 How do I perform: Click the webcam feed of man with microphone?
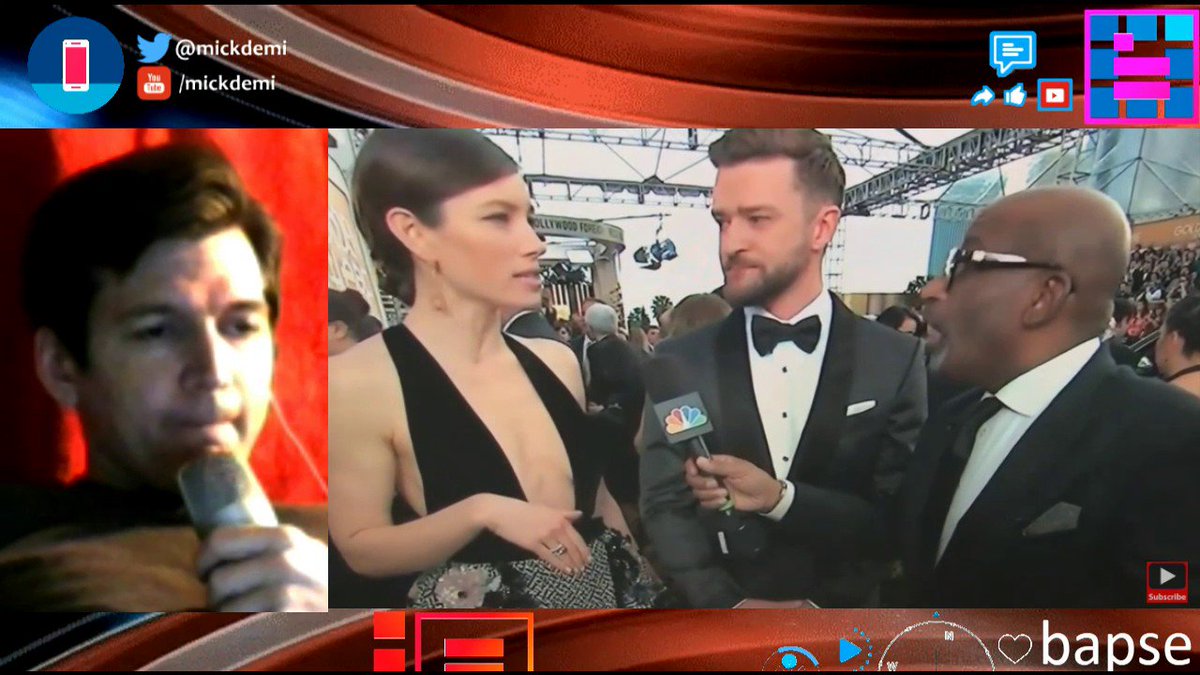[x=164, y=369]
